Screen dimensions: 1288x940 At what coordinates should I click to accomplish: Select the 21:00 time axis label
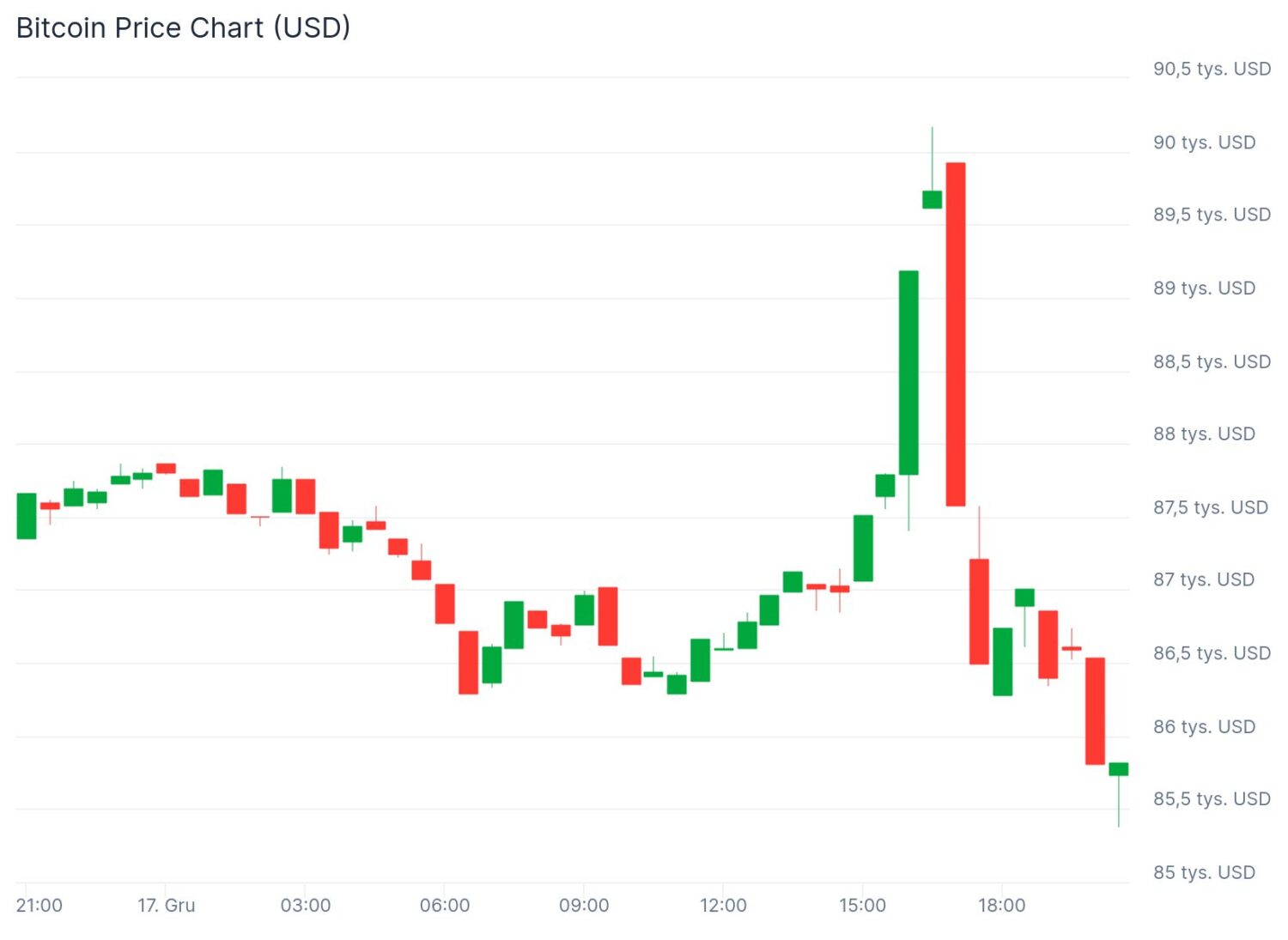[x=39, y=905]
